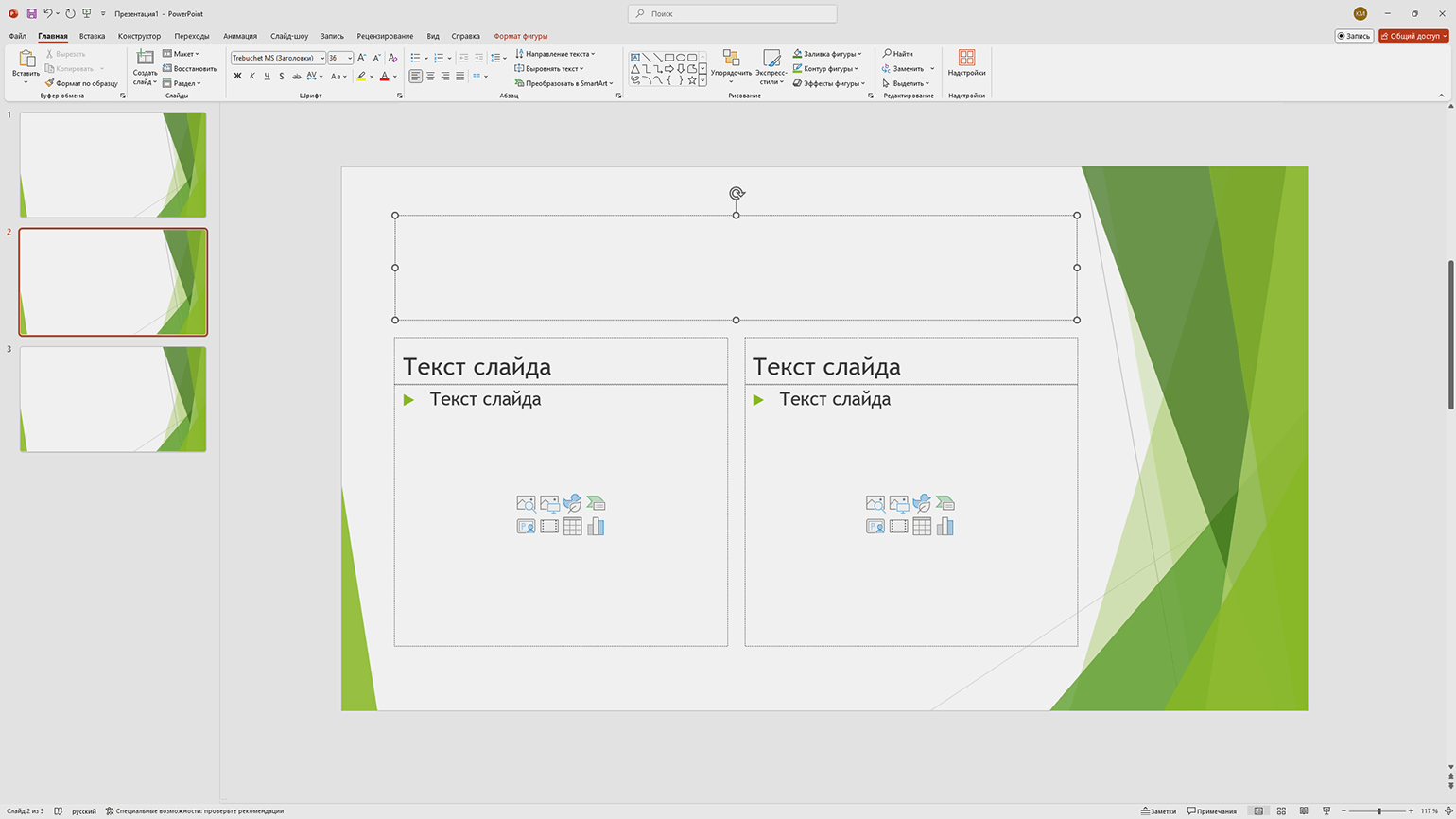Toggle the Notes (Заметки) pane
The height and width of the screenshot is (819, 1456).
pos(1158,811)
